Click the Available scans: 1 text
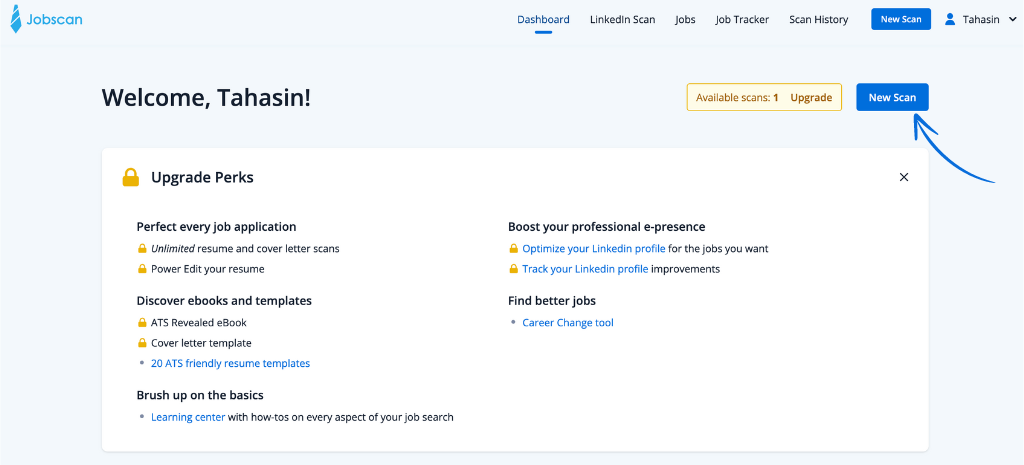This screenshot has width=1024, height=465. pyautogui.click(x=737, y=98)
